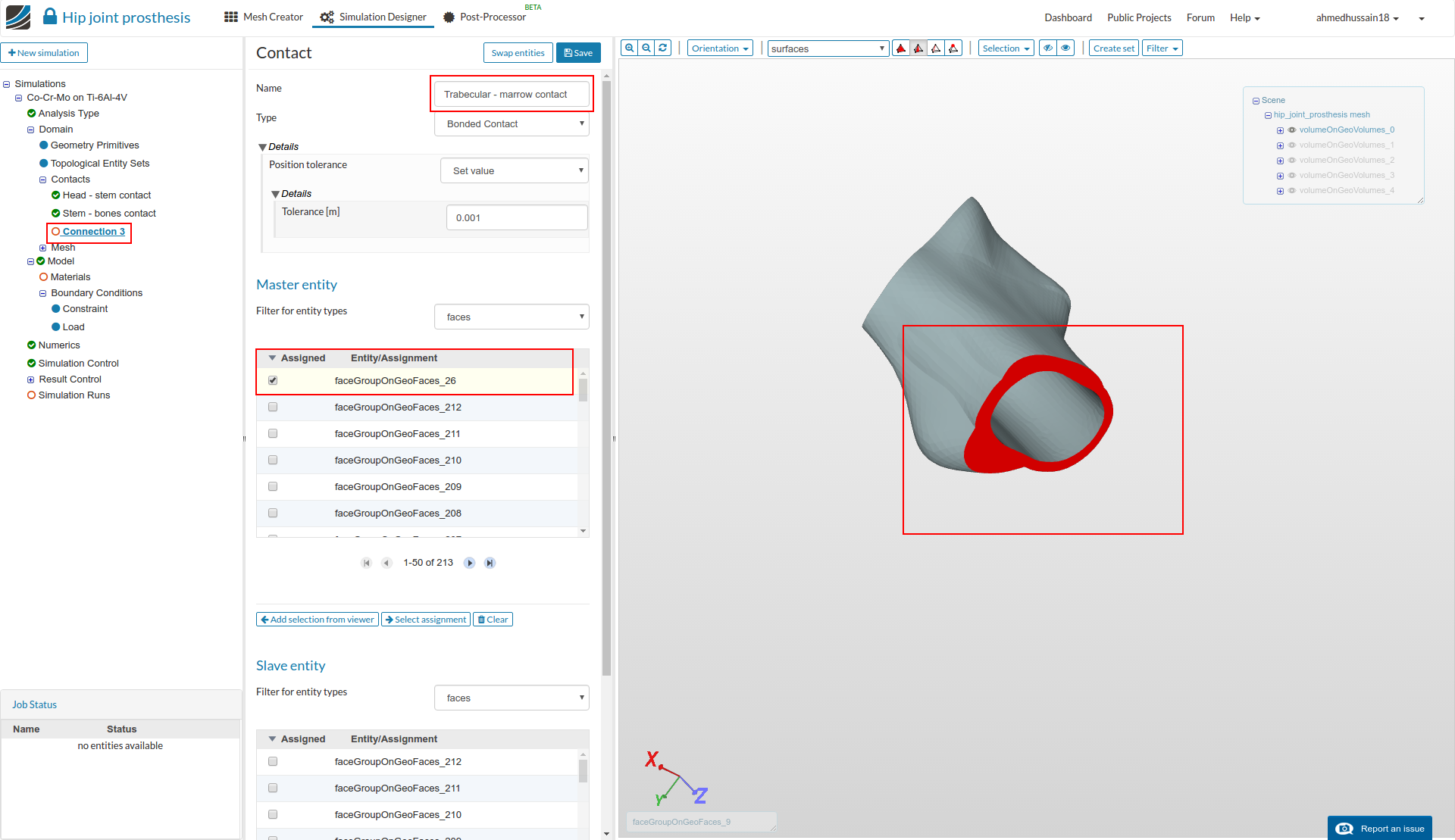Reset the viewer with the refresh icon

pos(663,48)
